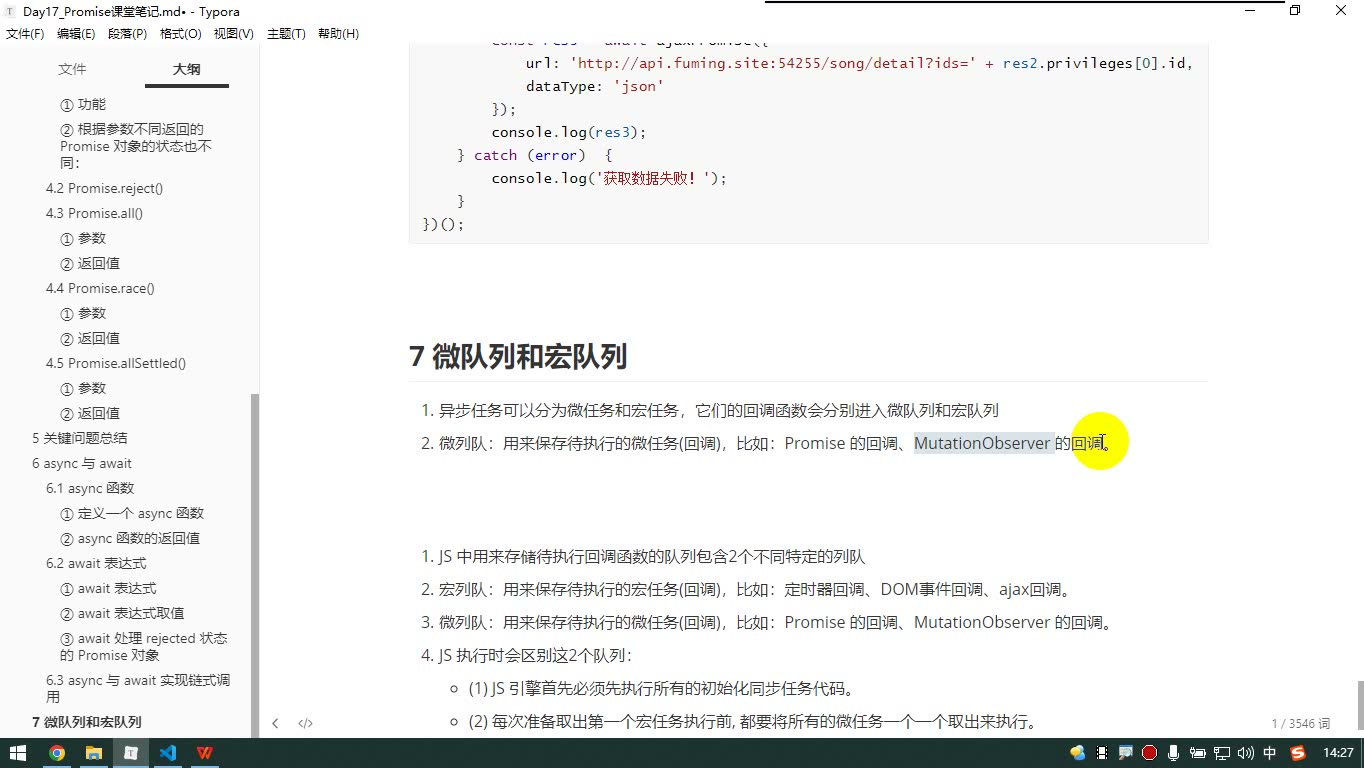The image size is (1364, 768).
Task: Go to outline section 6 async 与 await
Action: tap(82, 463)
